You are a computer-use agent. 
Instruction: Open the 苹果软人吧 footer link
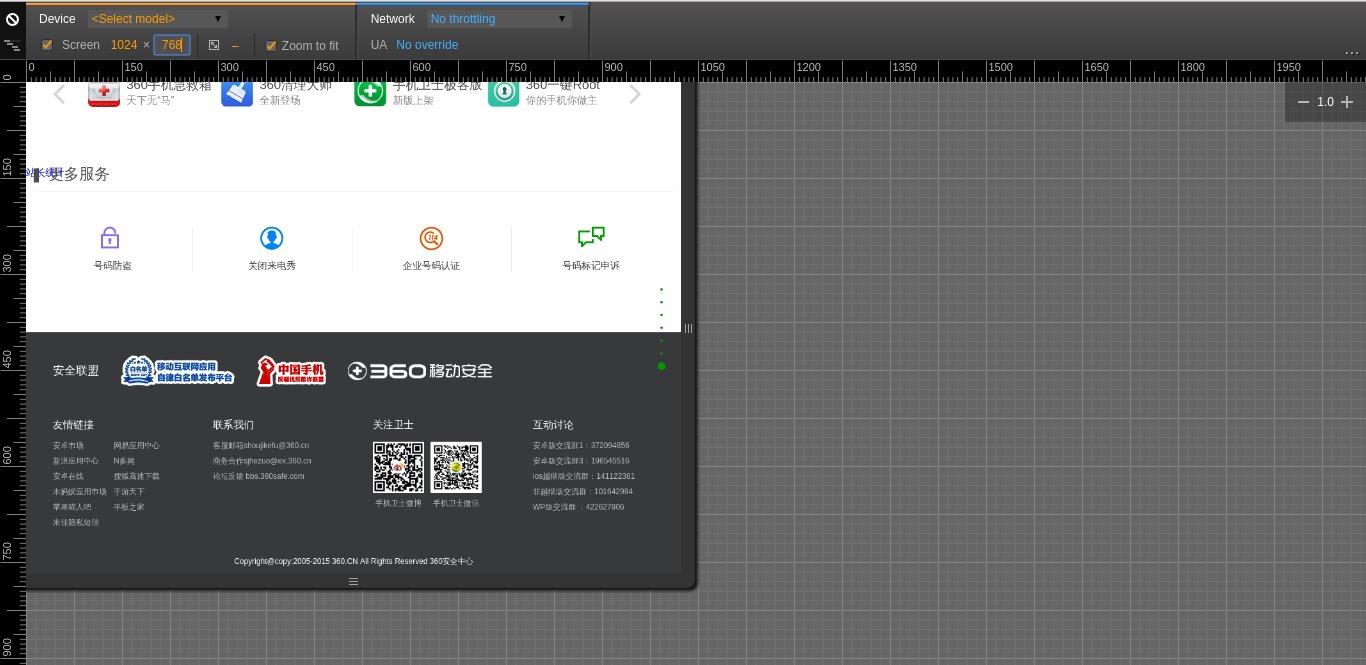72,507
